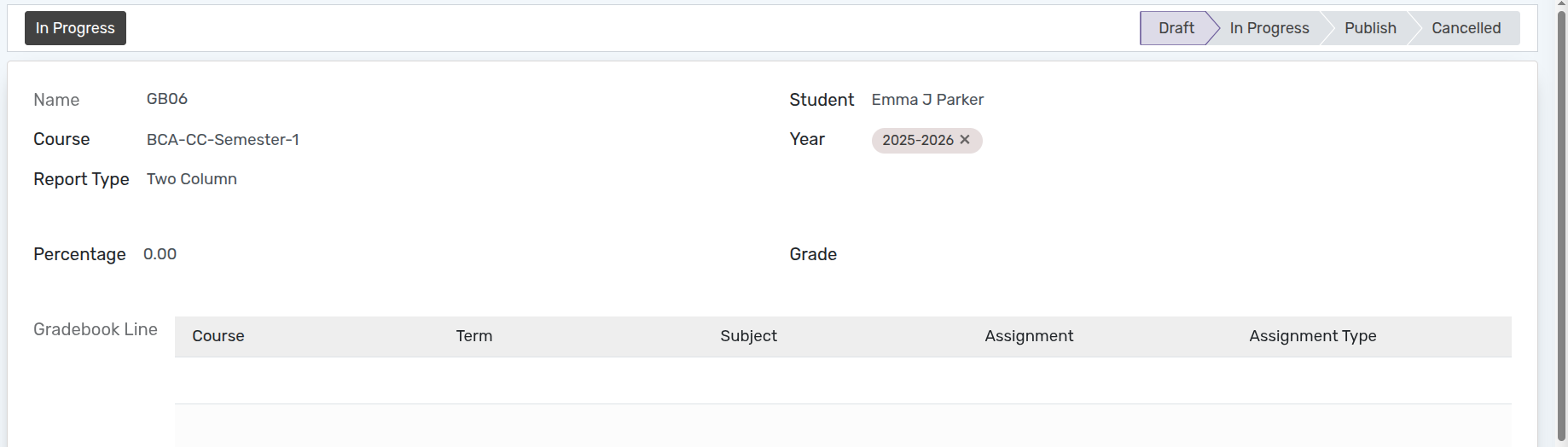Image resolution: width=1568 pixels, height=447 pixels.
Task: Open the Student field Emma J Parker
Action: click(x=927, y=100)
